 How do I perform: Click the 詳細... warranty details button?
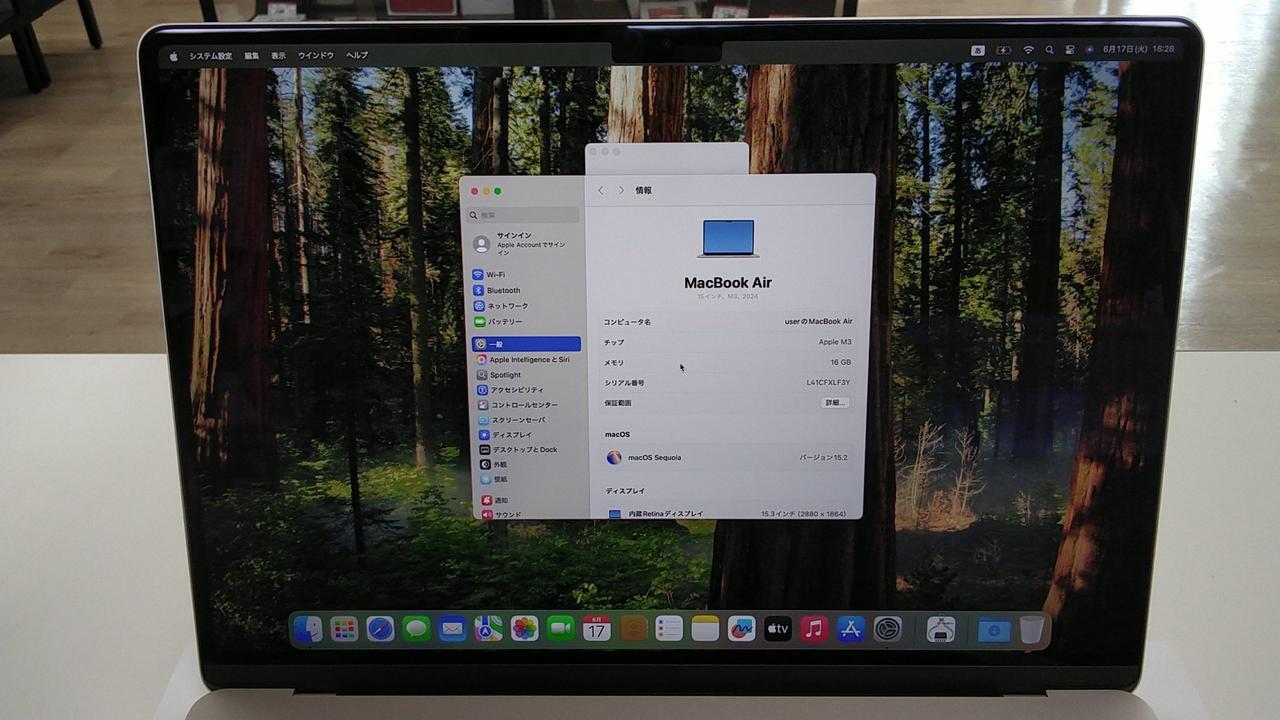pos(835,403)
